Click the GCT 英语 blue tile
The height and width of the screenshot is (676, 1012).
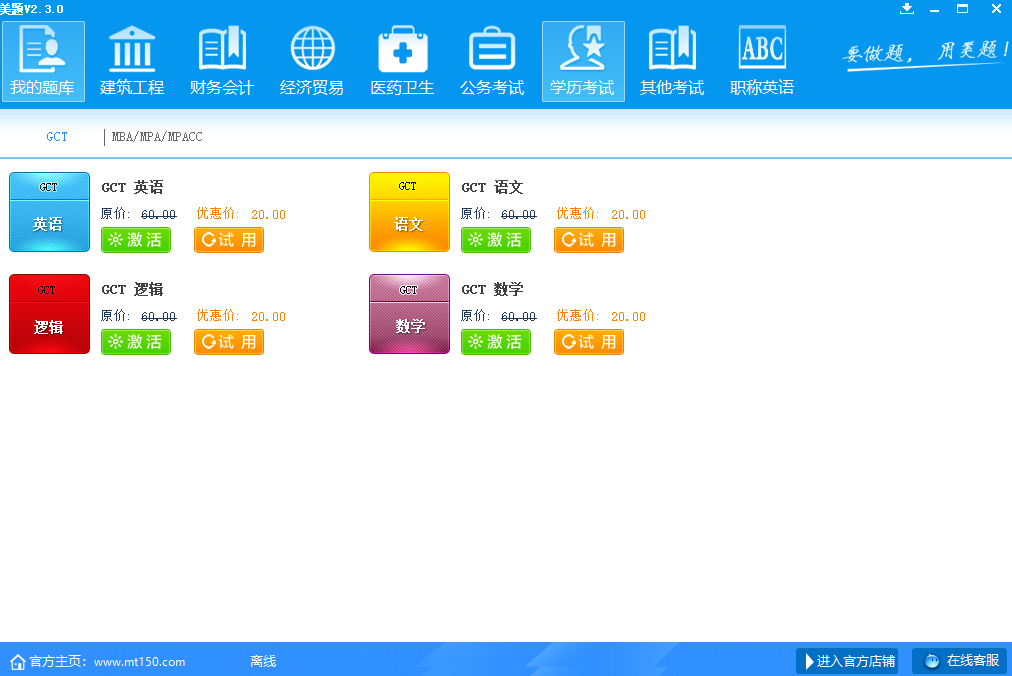click(x=49, y=212)
